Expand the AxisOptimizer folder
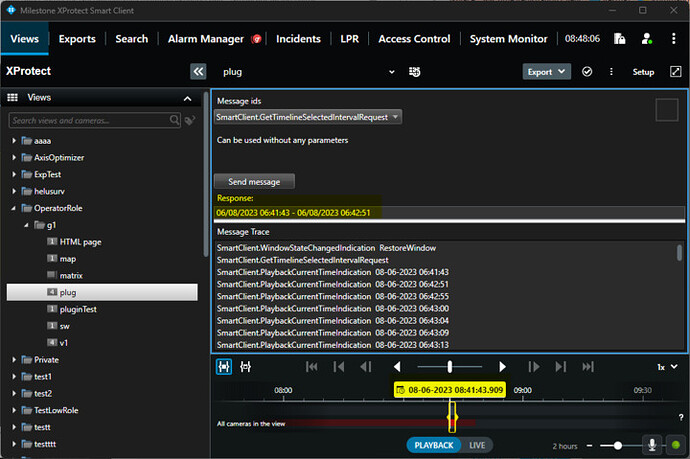This screenshot has width=690, height=459. pyautogui.click(x=14, y=157)
